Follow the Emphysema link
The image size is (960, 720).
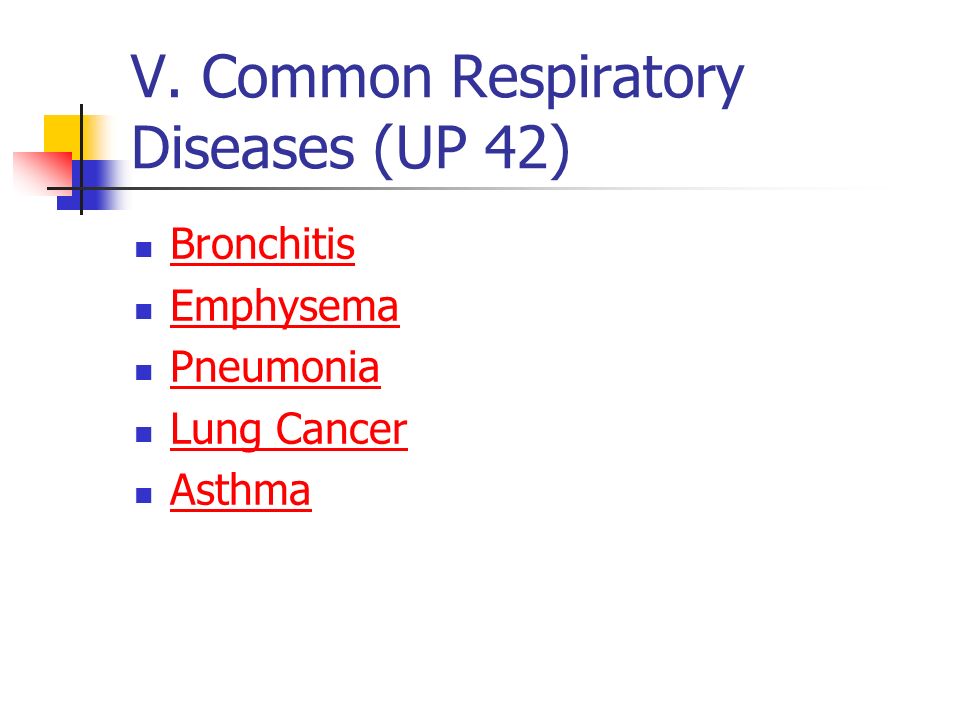[285, 307]
